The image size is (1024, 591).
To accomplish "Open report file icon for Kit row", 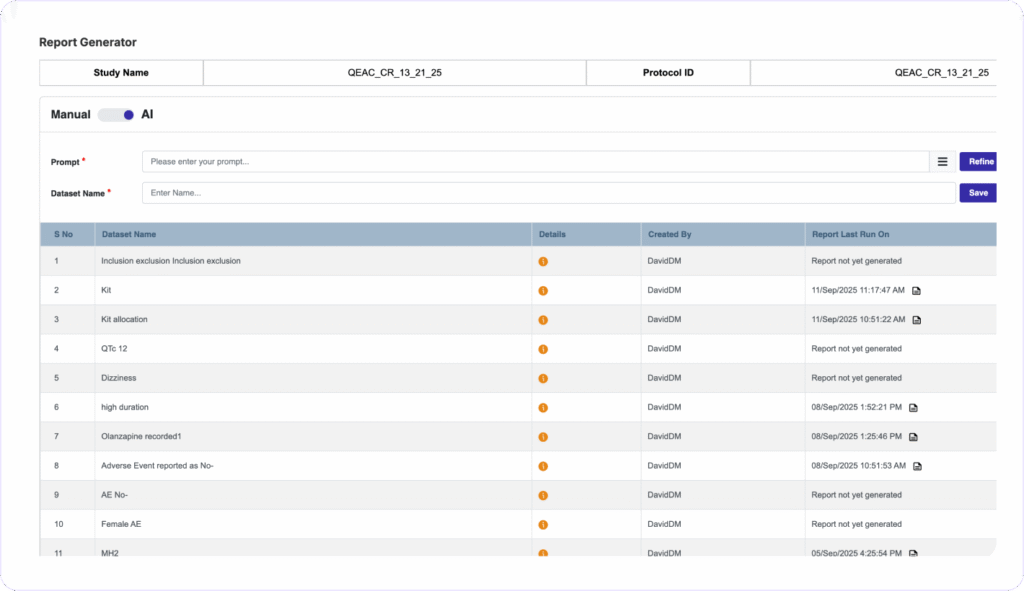I will click(916, 291).
